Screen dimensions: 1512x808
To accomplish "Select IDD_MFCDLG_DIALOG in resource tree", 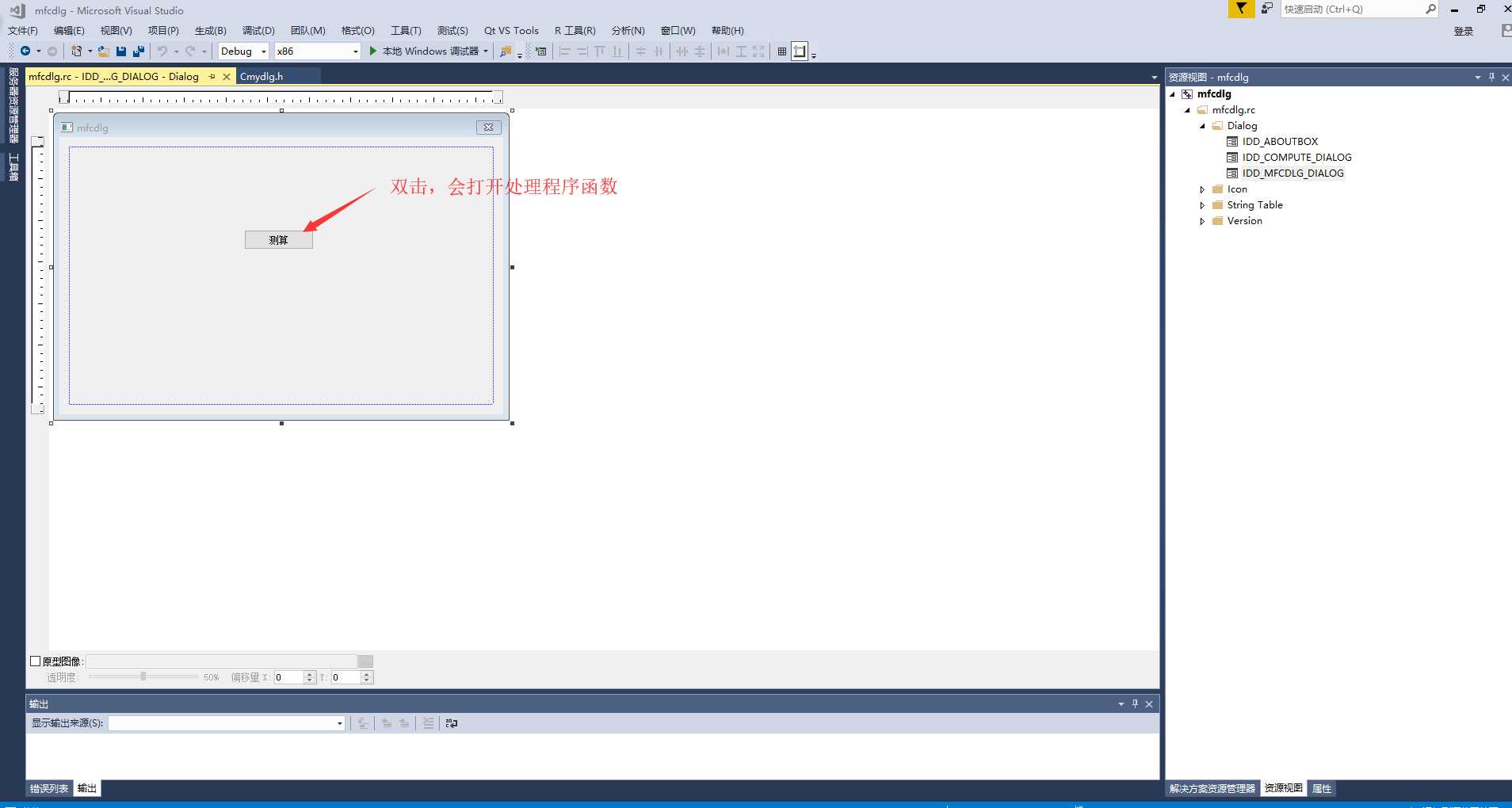I will coord(1292,173).
